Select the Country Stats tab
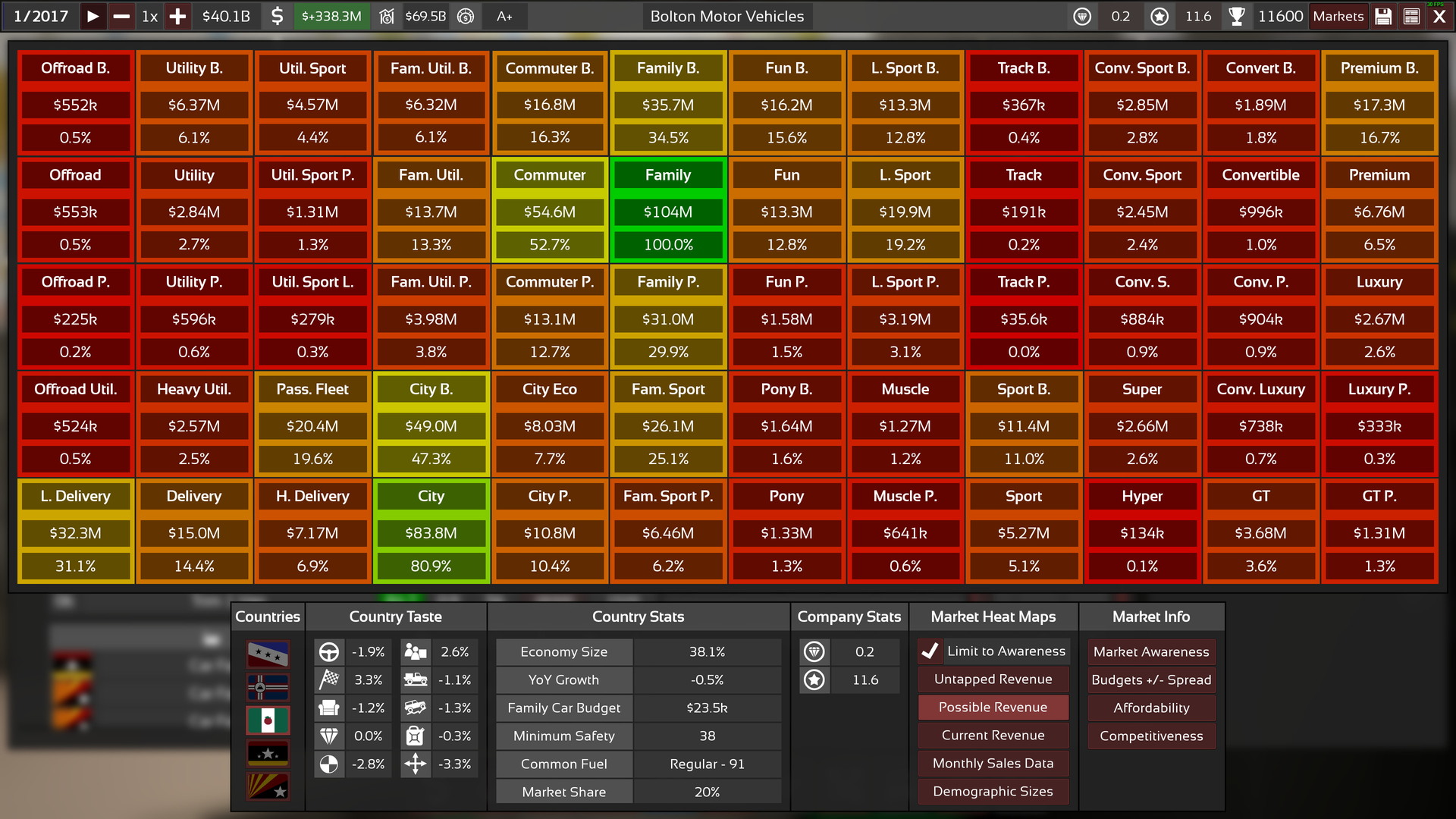Viewport: 1456px width, 819px height. [637, 616]
